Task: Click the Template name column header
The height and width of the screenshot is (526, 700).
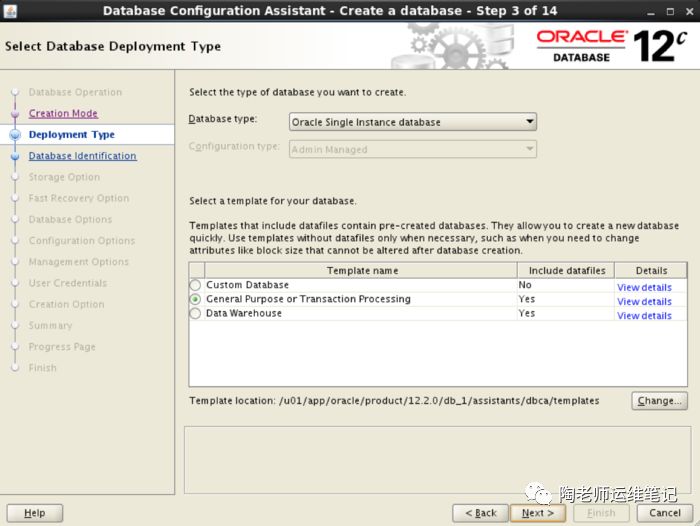Action: point(361,270)
